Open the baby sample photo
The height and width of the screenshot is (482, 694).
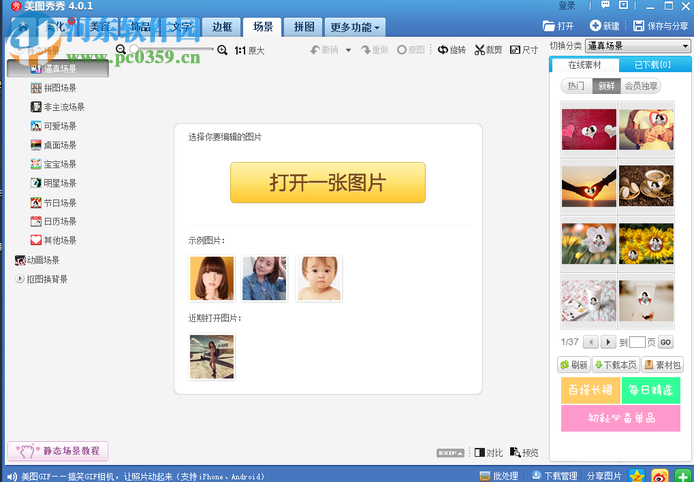point(319,278)
